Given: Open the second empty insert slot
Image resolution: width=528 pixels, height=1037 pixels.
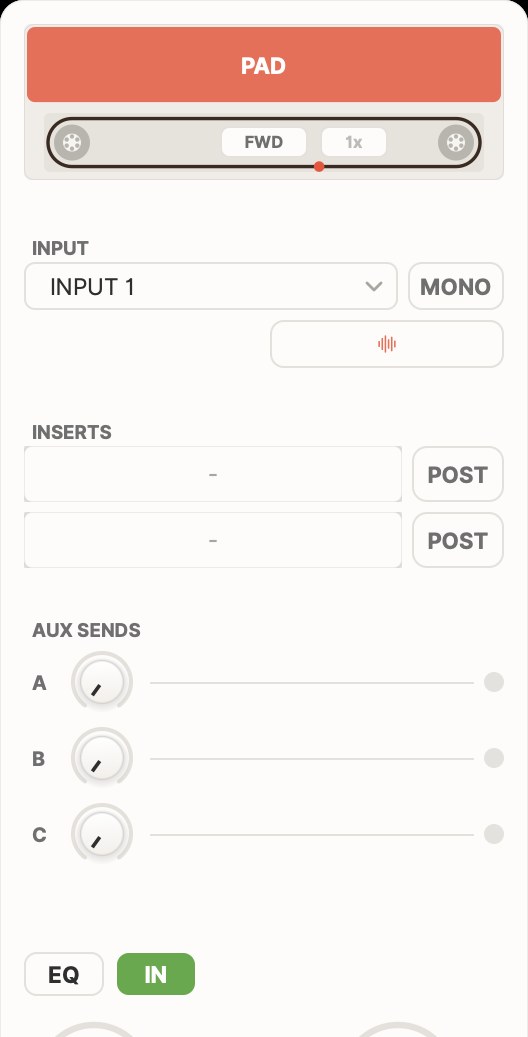Looking at the screenshot, I should point(213,540).
